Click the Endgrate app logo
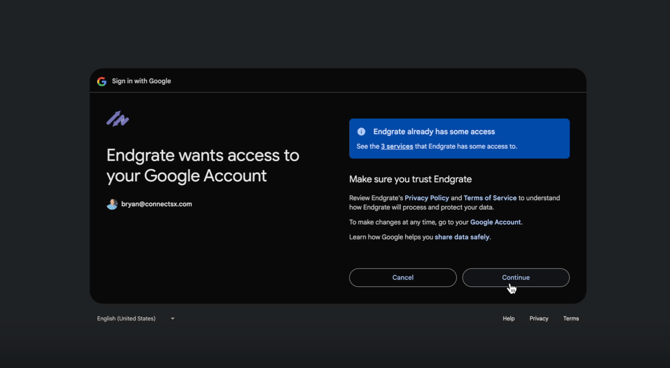This screenshot has height=368, width=670. click(118, 119)
